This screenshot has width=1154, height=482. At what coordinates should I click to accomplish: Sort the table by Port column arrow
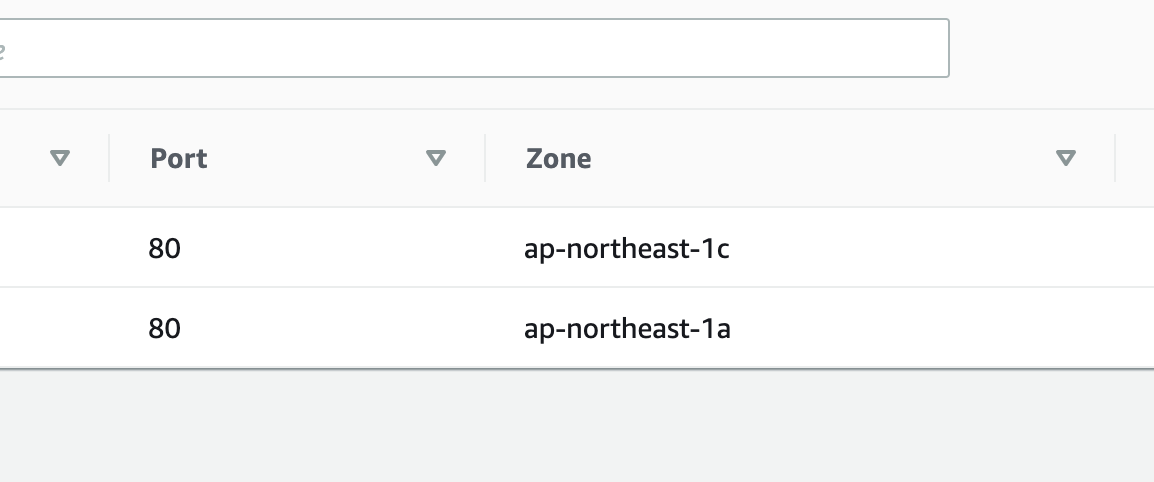[436, 157]
